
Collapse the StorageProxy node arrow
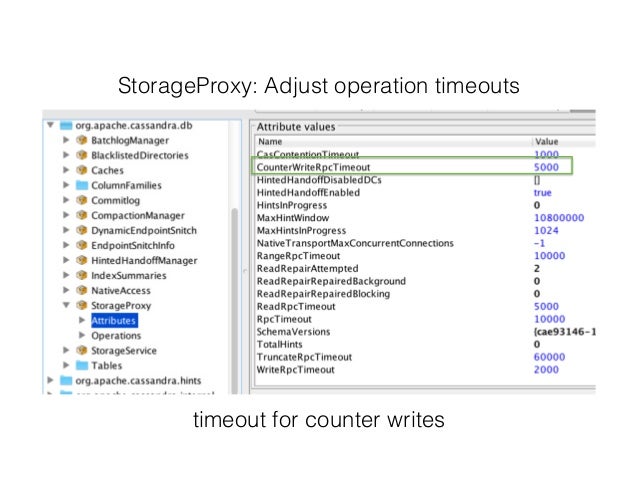(x=66, y=305)
